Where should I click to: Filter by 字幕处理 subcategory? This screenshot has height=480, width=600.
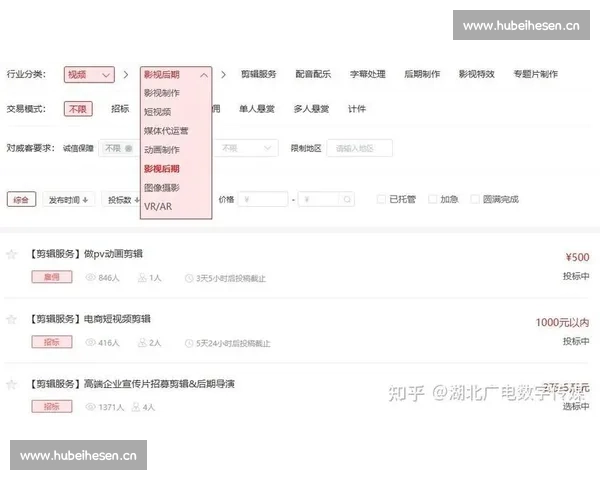pos(367,74)
